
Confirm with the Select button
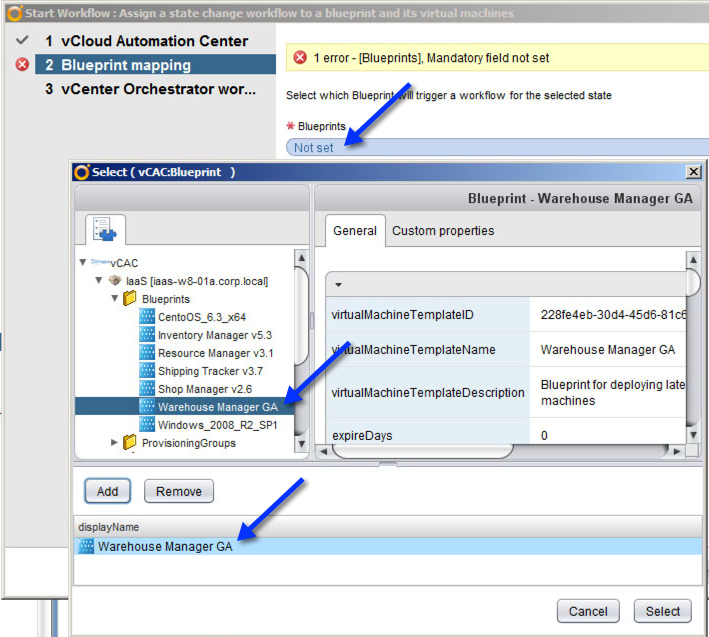[662, 611]
